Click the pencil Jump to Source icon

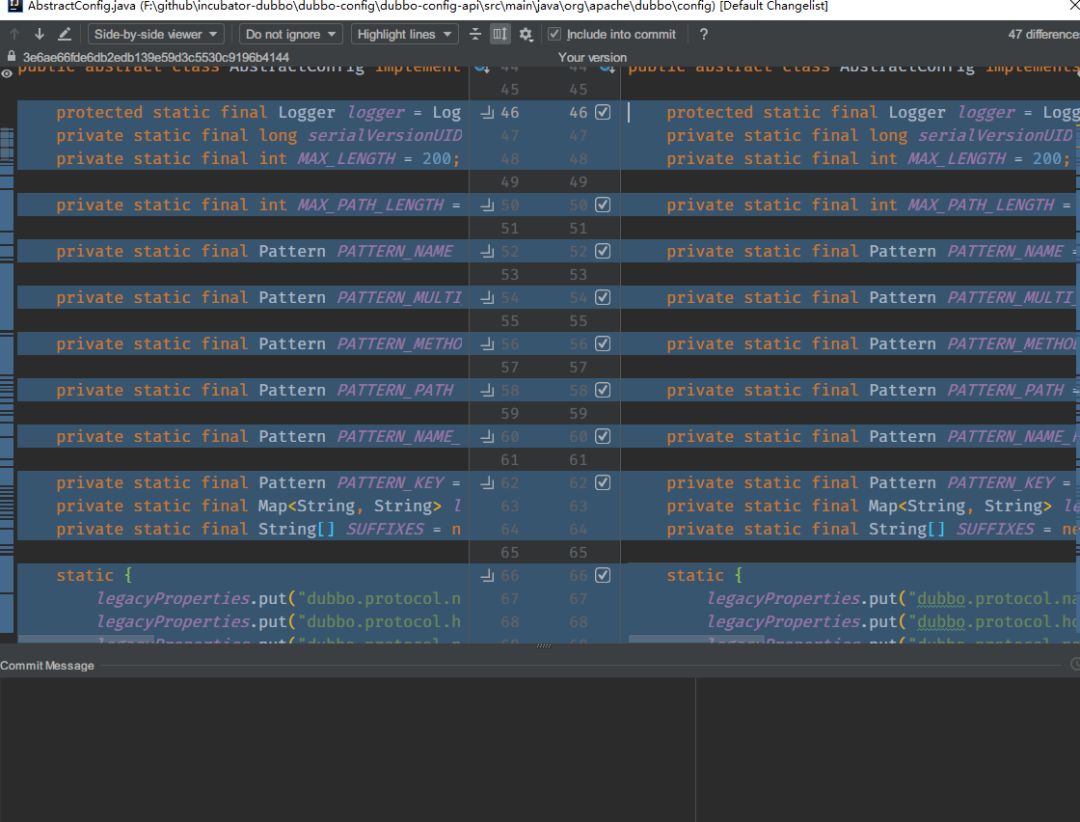[x=64, y=34]
